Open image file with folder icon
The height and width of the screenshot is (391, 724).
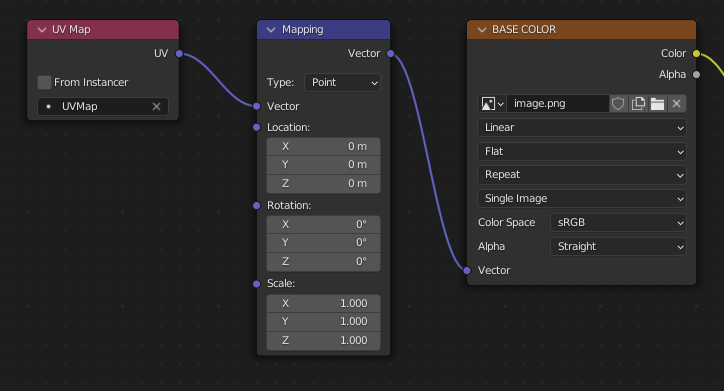[x=658, y=104]
